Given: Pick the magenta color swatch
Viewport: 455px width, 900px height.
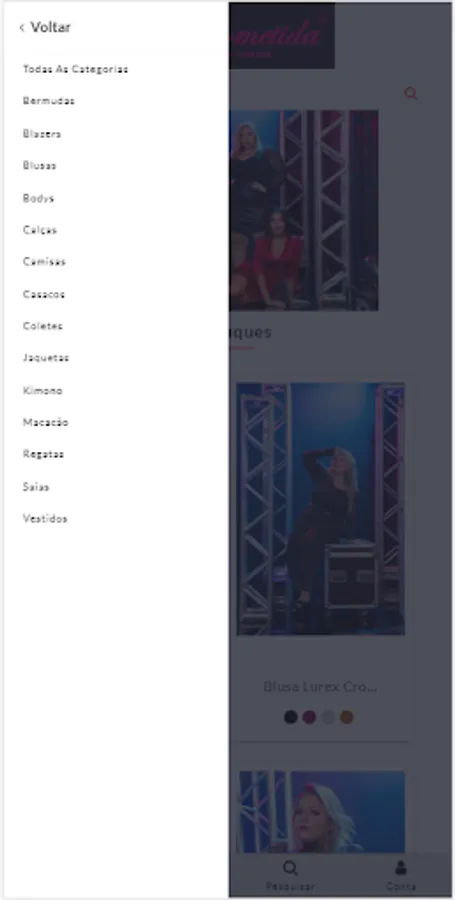Looking at the screenshot, I should pyautogui.click(x=309, y=717).
